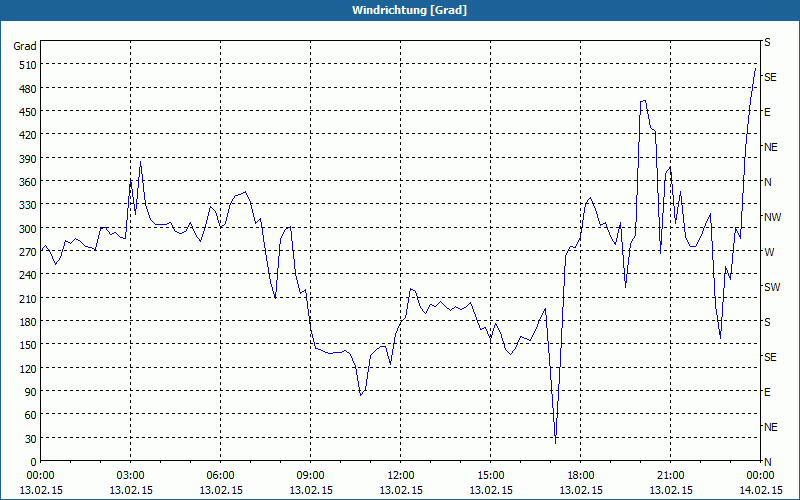The height and width of the screenshot is (500, 800).
Task: Select the 13.02.15 date under 06:00
Action: [x=220, y=490]
